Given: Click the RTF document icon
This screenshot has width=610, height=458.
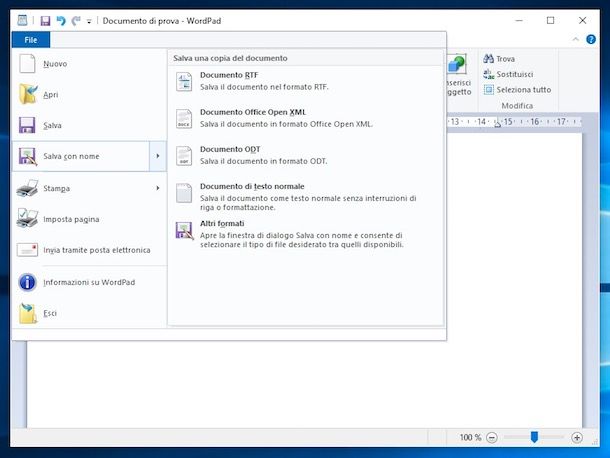Looking at the screenshot, I should [184, 82].
